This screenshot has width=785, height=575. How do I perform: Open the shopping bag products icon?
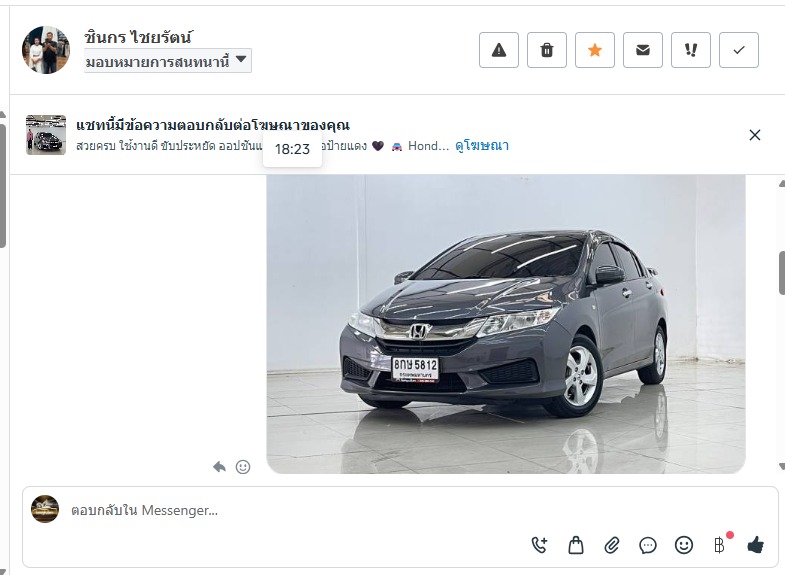tap(576, 545)
